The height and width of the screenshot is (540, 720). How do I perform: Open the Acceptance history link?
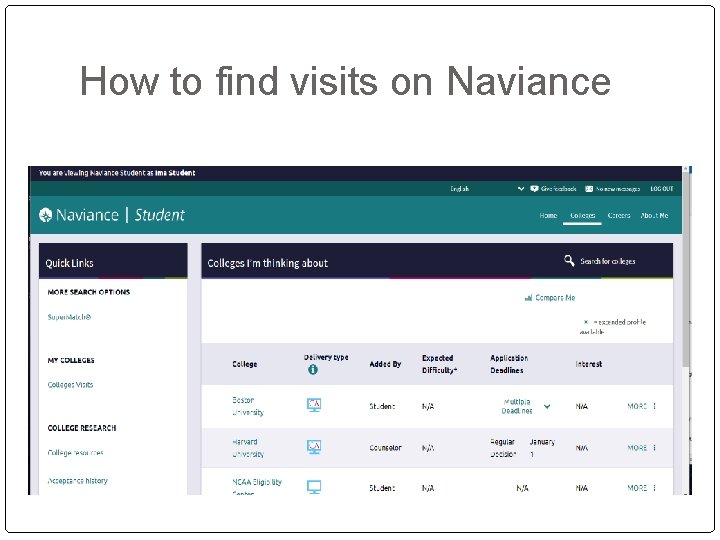pos(77,481)
